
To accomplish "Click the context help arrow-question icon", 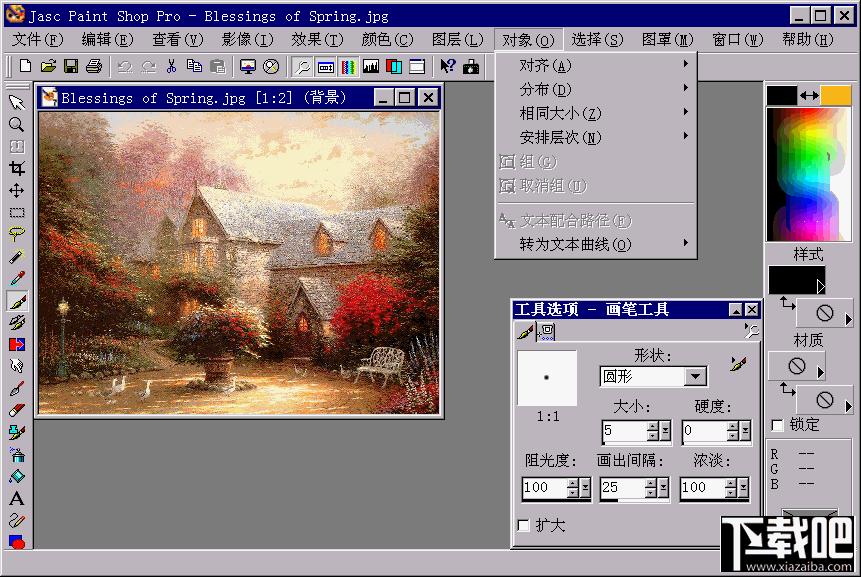I will point(448,66).
